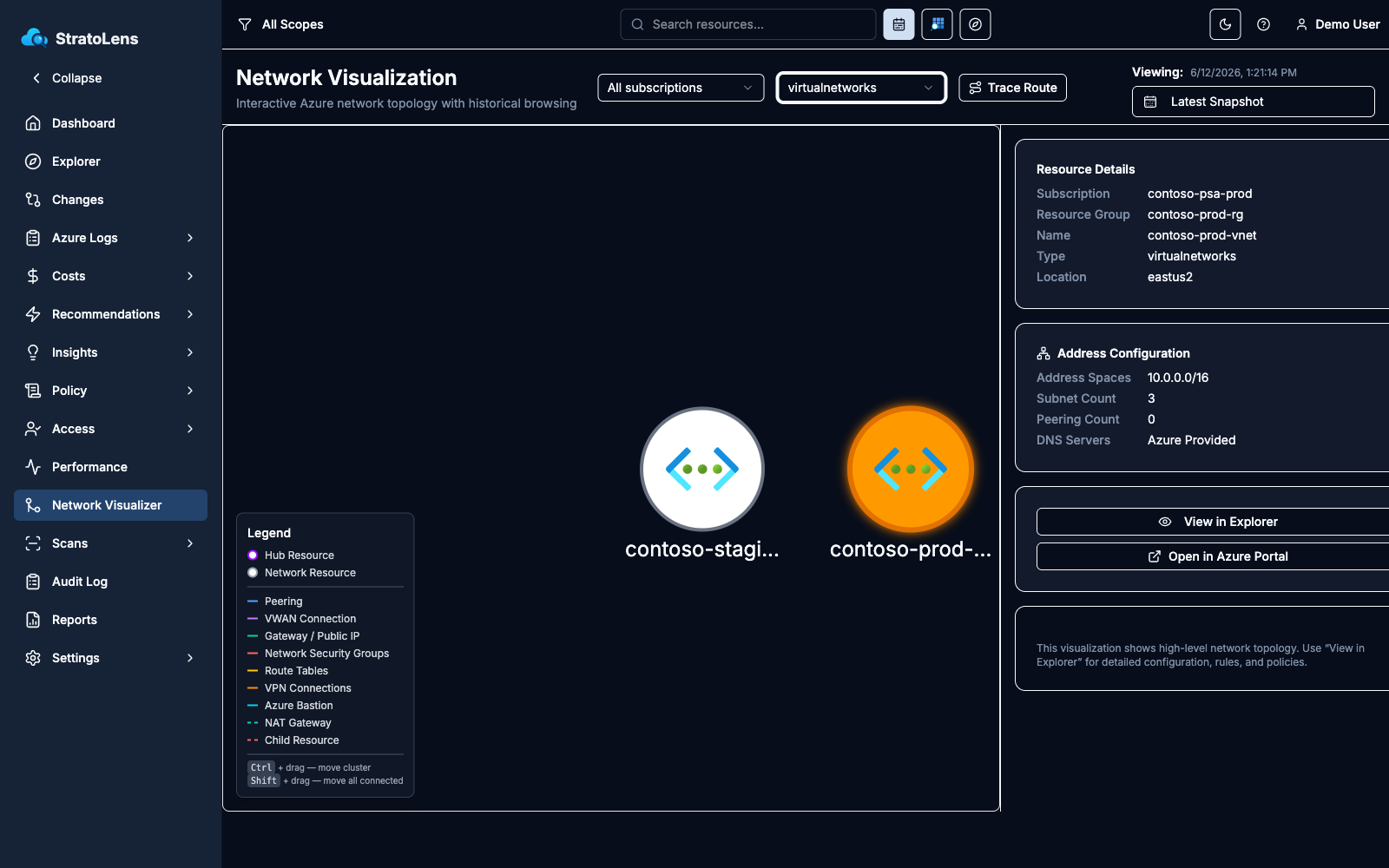Click the 10.0.0.0/16 address space value
1389x868 pixels.
coord(1178,378)
